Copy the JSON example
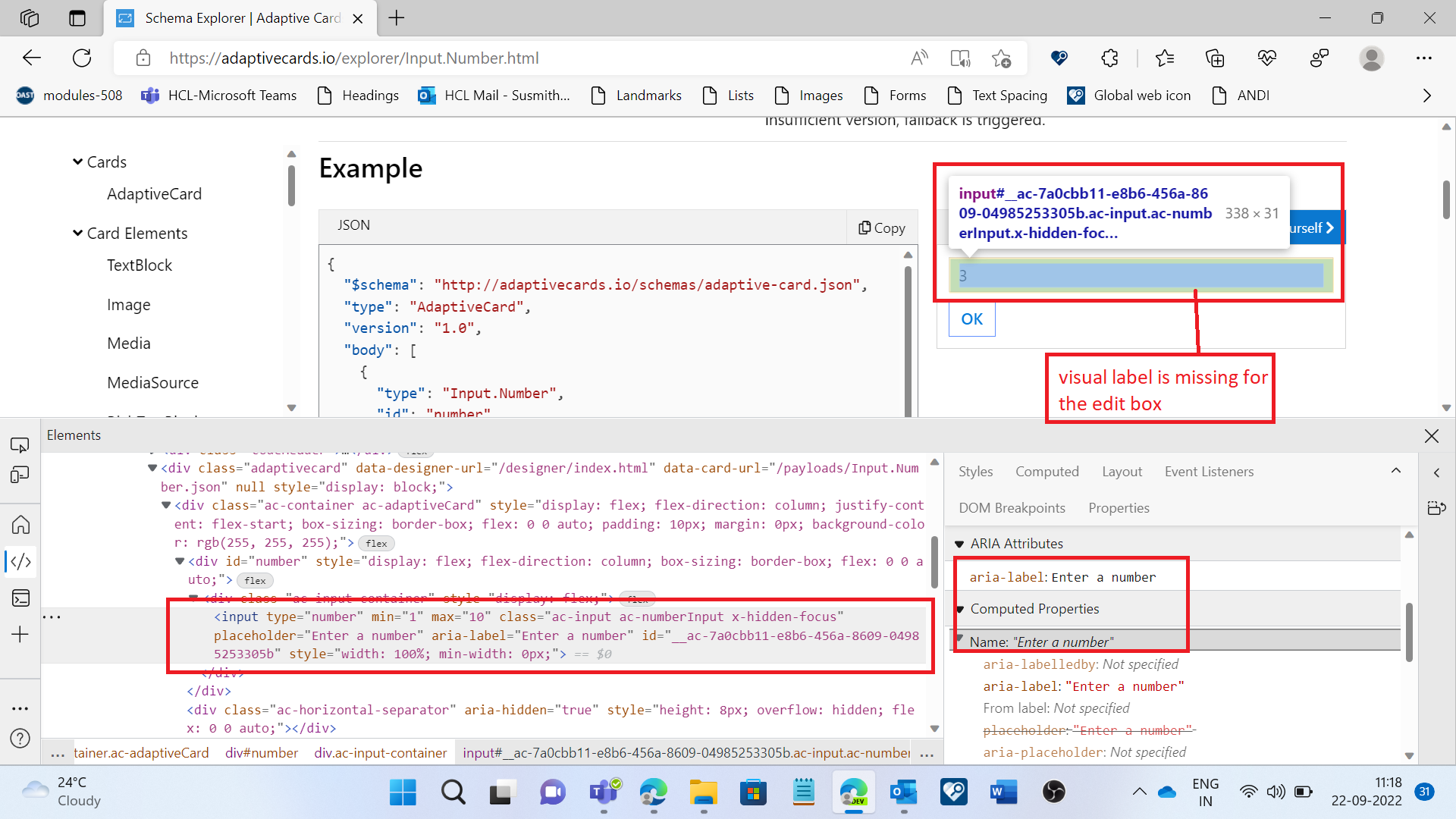1456x819 pixels. pos(882,227)
